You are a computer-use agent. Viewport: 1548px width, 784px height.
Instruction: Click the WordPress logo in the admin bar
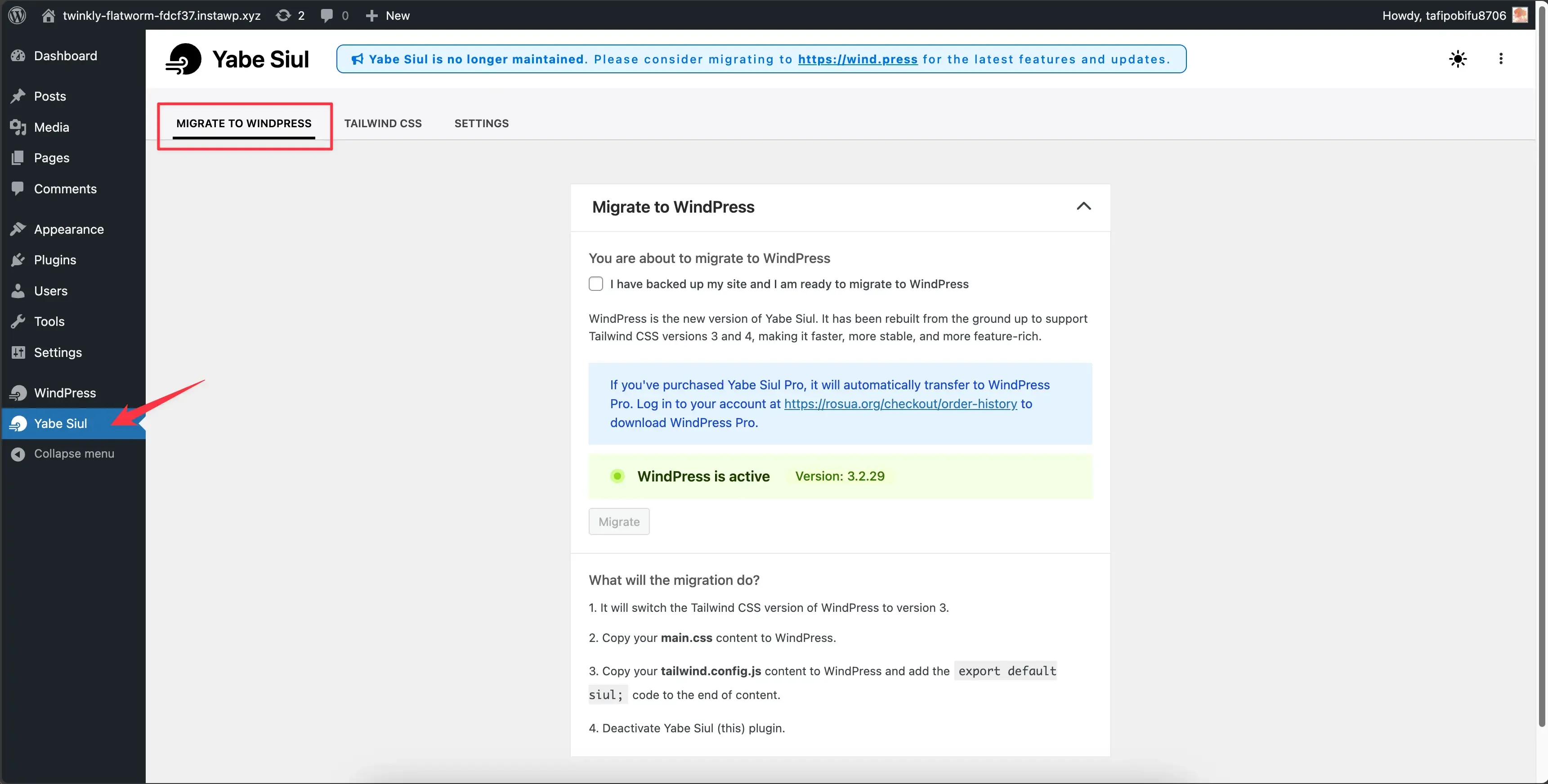16,16
